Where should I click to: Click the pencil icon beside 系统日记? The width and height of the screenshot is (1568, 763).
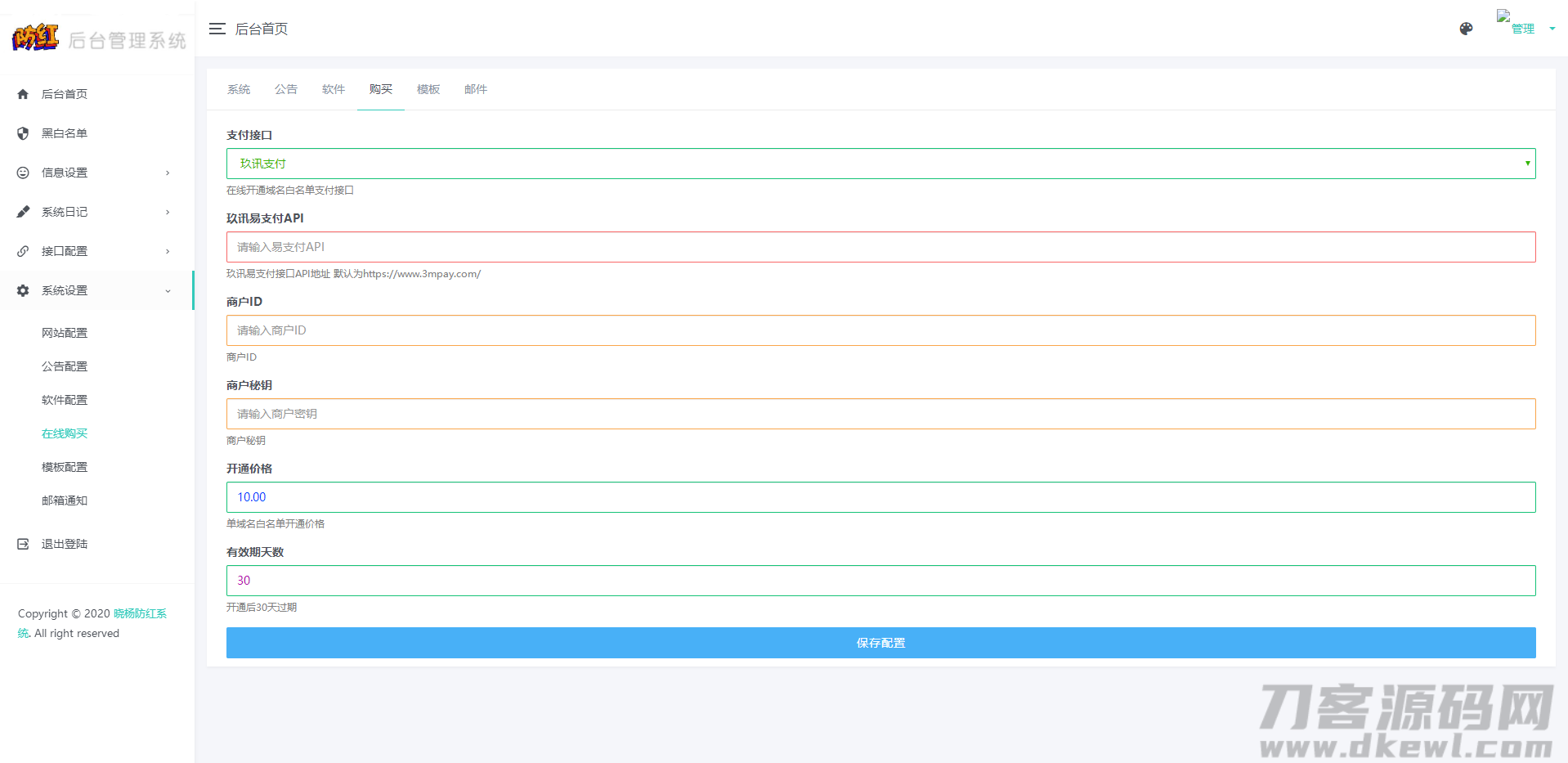coord(23,212)
